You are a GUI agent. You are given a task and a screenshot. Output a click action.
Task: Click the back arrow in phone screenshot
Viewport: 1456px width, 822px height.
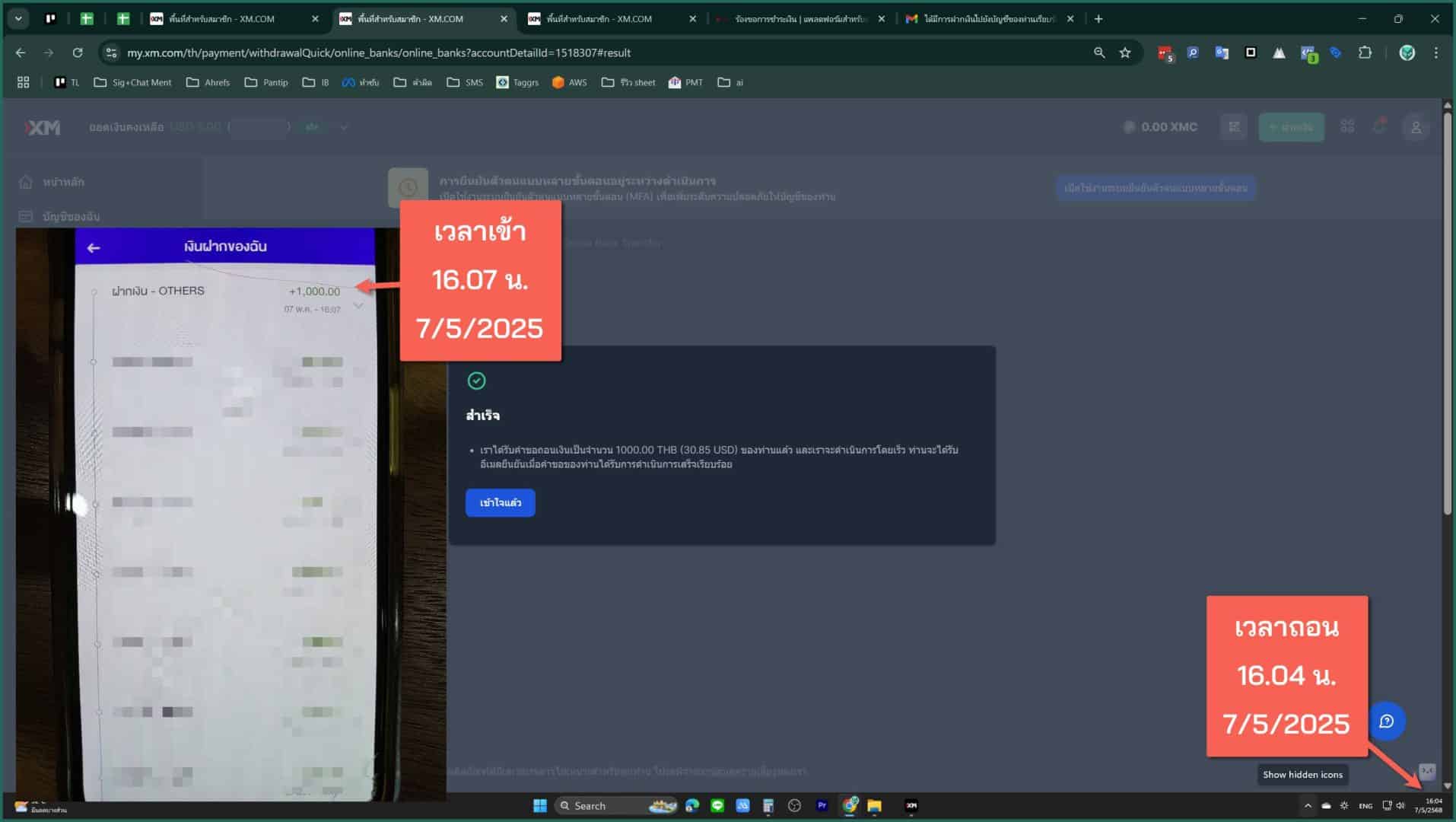(x=94, y=248)
